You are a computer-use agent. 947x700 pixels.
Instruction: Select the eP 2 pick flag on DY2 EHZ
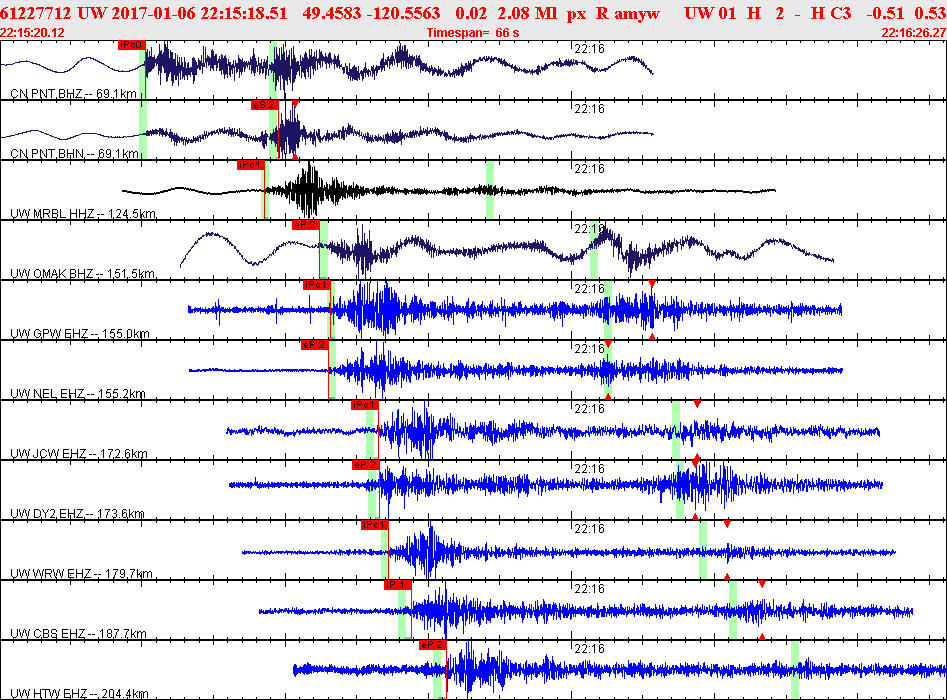(365, 464)
